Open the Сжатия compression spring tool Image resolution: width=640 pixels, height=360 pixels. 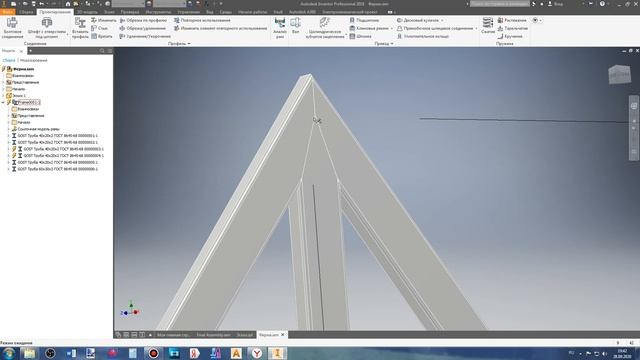click(x=488, y=25)
